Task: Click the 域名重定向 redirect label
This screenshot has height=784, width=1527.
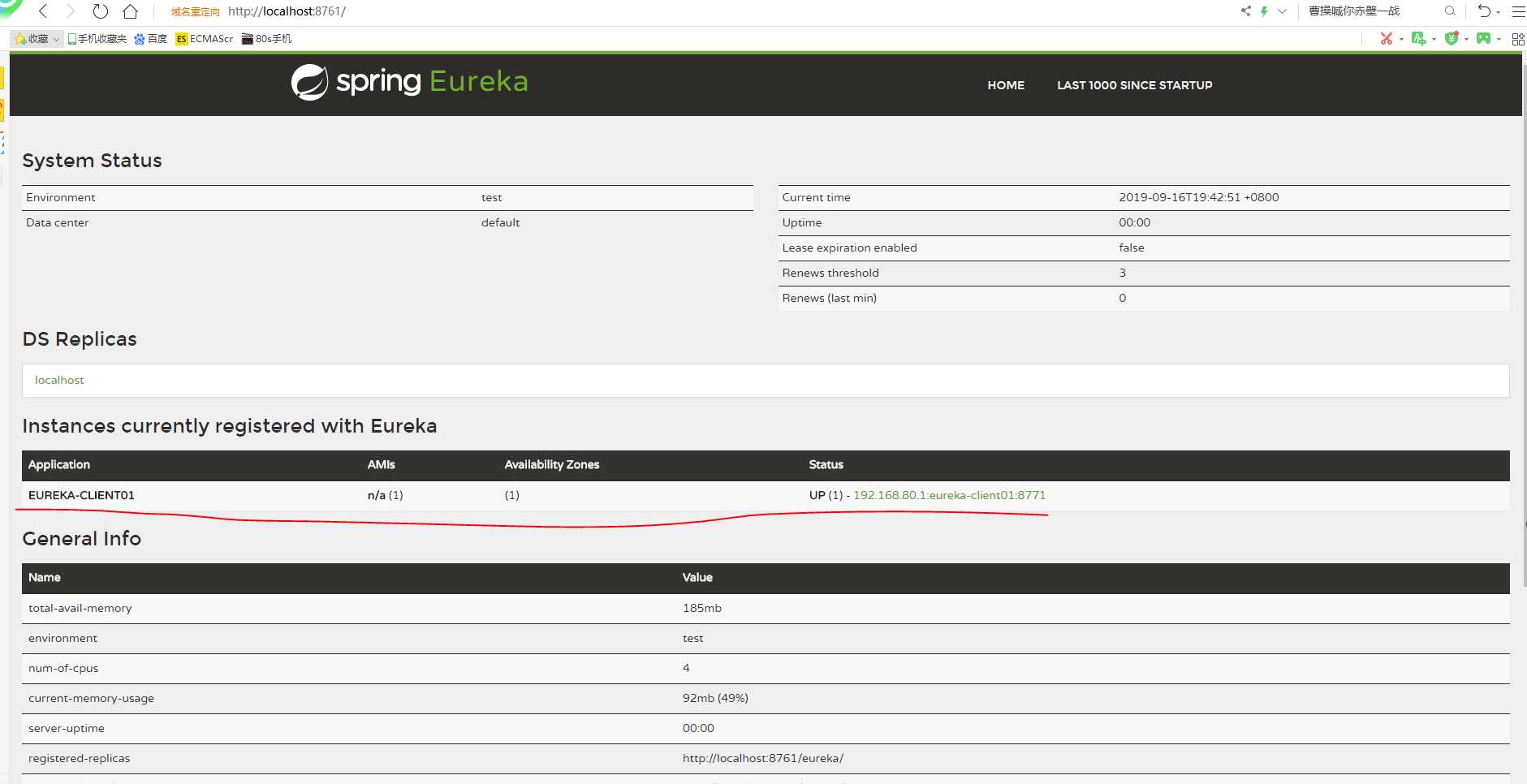Action: coord(195,12)
